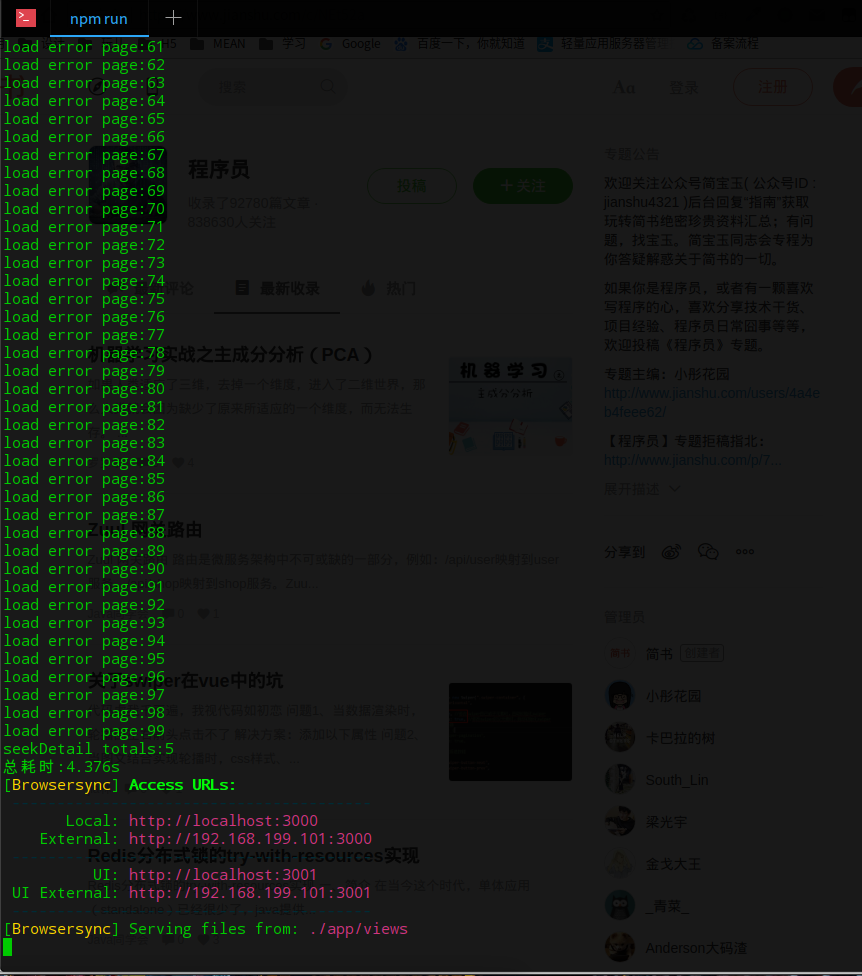Click the "load error page:90" line
The width and height of the screenshot is (862, 976).
84,569
